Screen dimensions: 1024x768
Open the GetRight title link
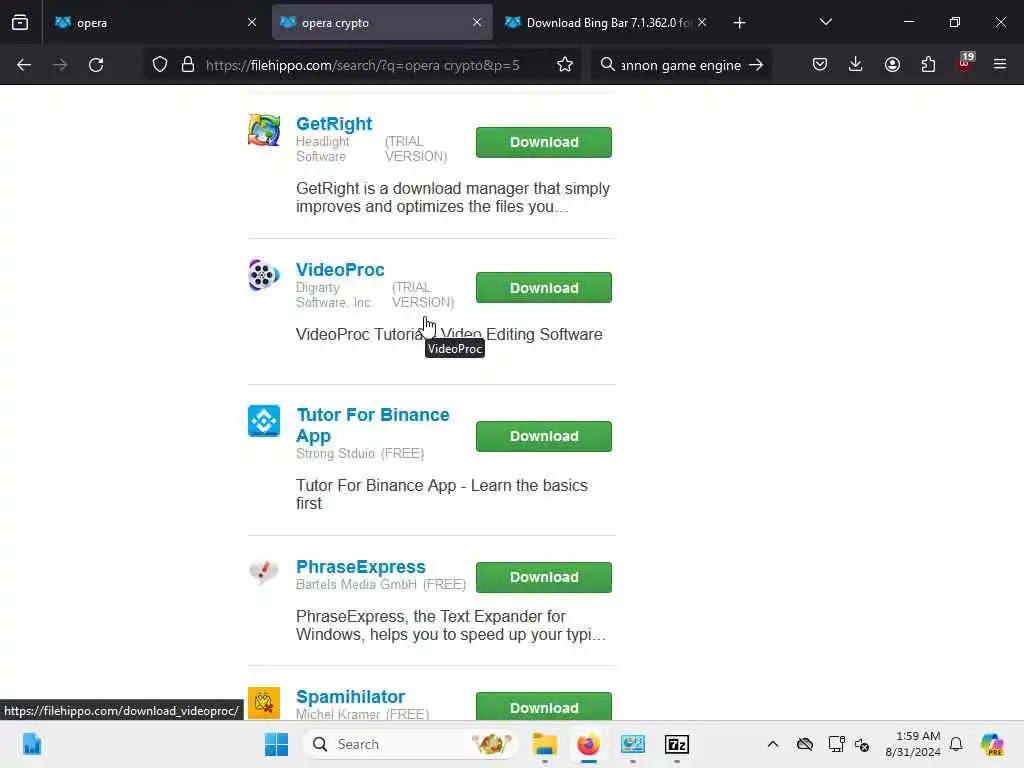[334, 123]
